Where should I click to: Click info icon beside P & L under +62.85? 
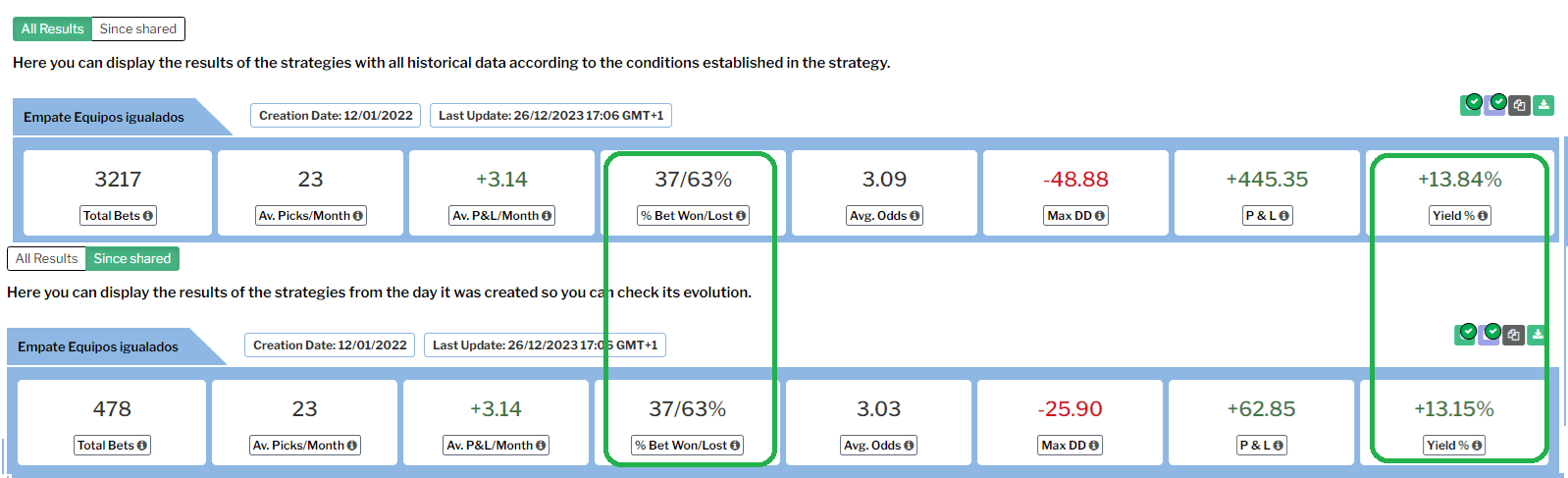point(1278,446)
